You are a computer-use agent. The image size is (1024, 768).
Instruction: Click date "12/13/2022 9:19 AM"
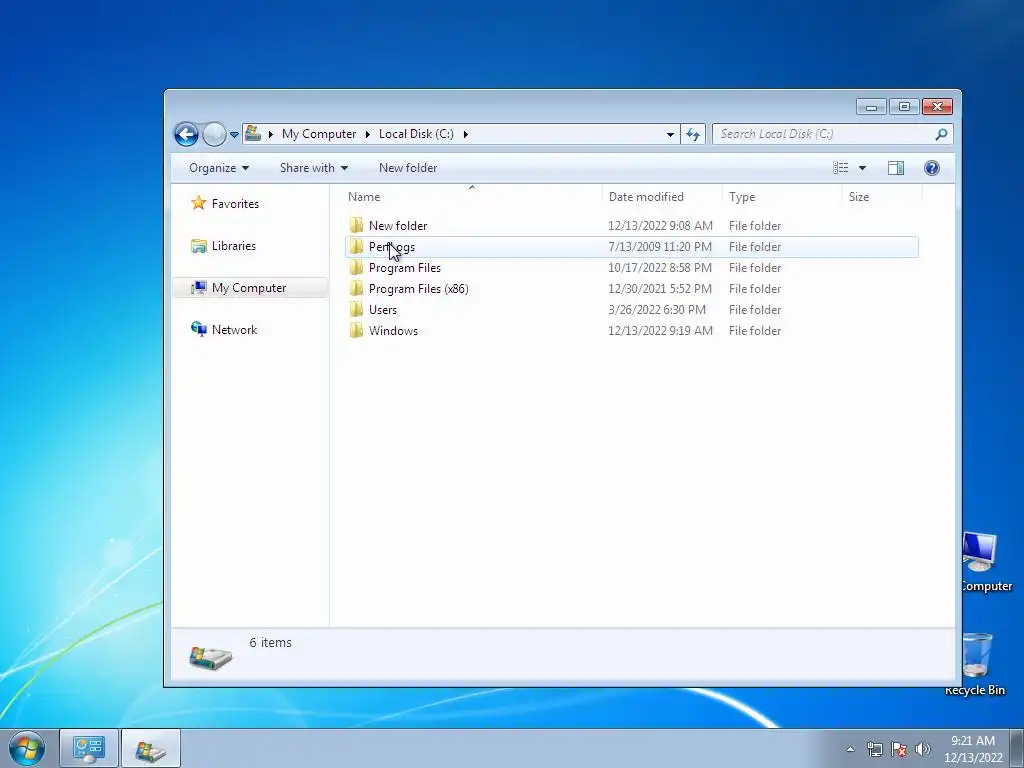pyautogui.click(x=660, y=330)
